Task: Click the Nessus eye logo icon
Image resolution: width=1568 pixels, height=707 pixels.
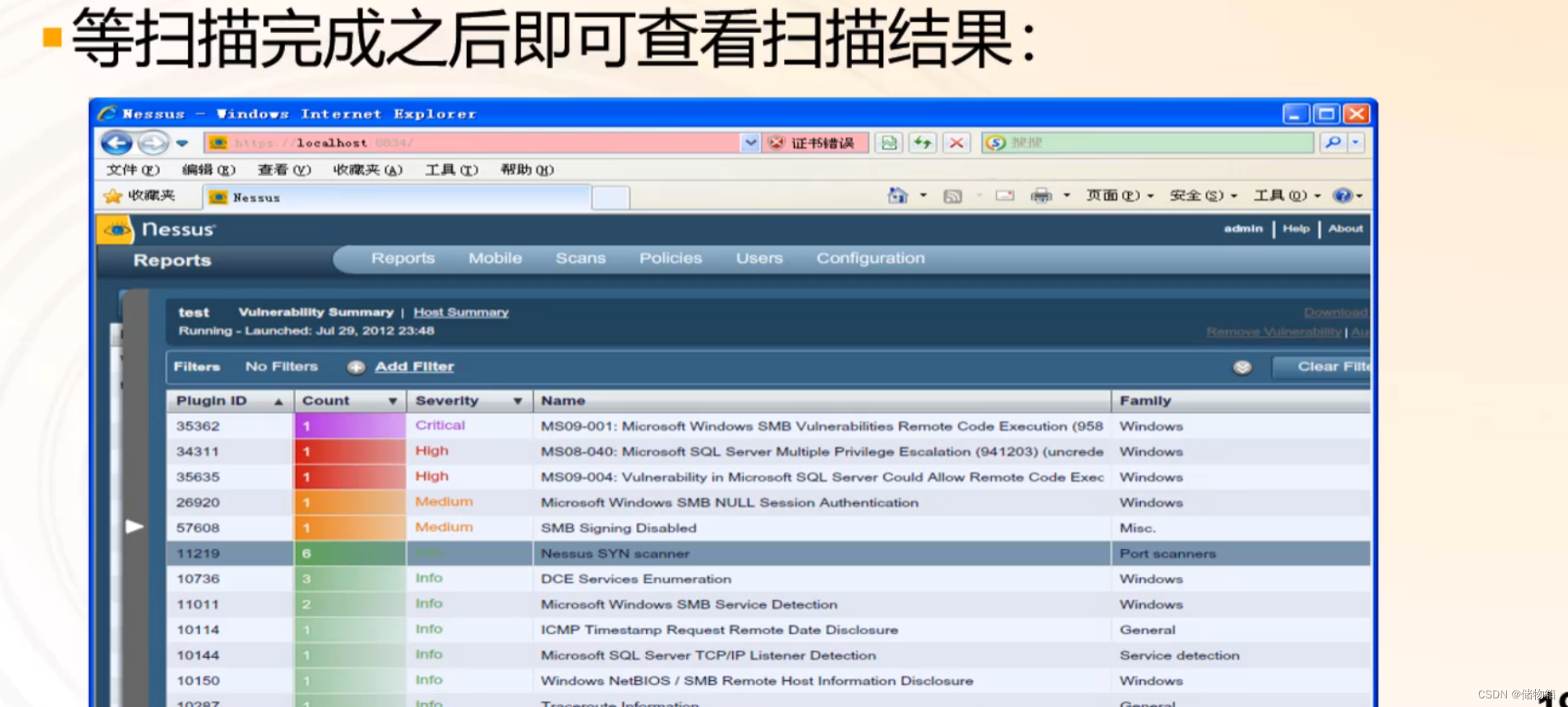Action: pos(116,229)
